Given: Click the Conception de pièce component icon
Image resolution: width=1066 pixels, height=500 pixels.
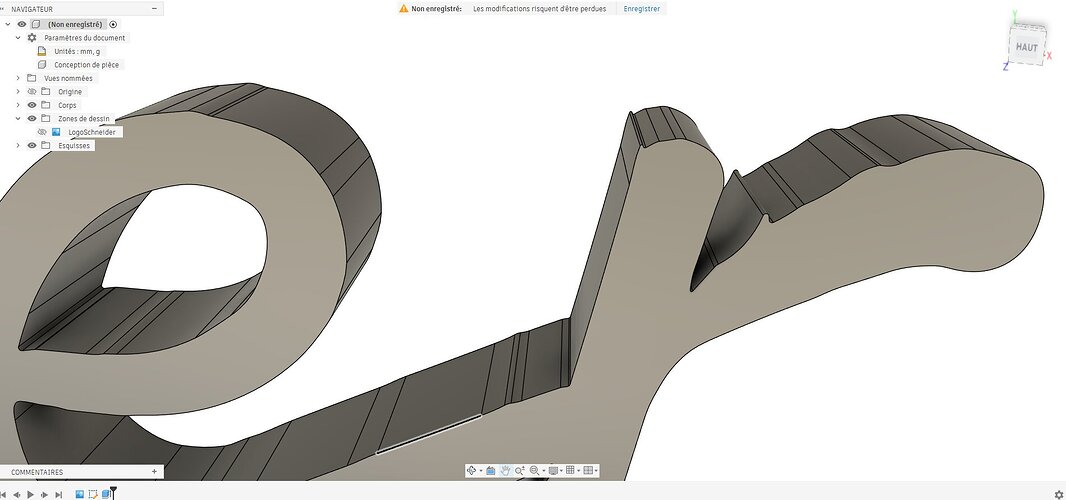Looking at the screenshot, I should point(41,65).
